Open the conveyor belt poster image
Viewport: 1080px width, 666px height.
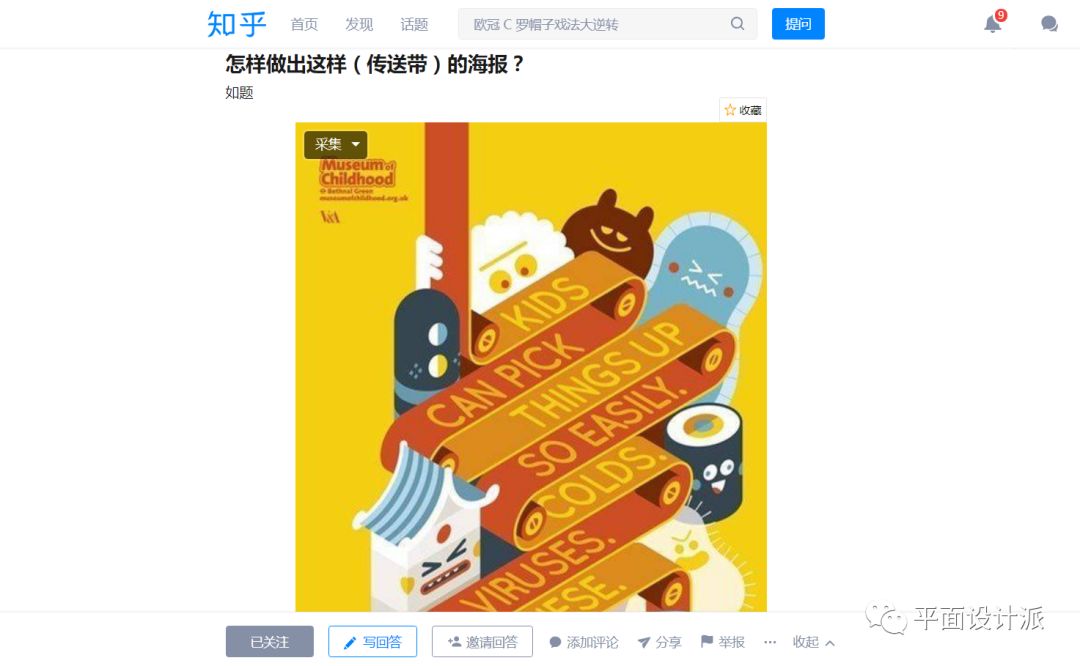531,367
